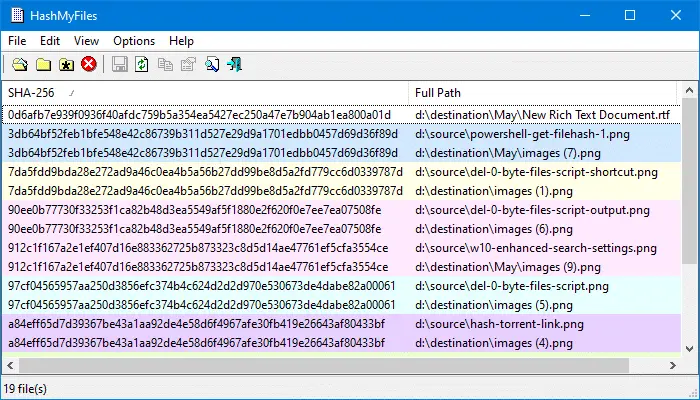Select the d:\destination\images (4).png row
Screen dimensions: 700x400
(x=342, y=343)
